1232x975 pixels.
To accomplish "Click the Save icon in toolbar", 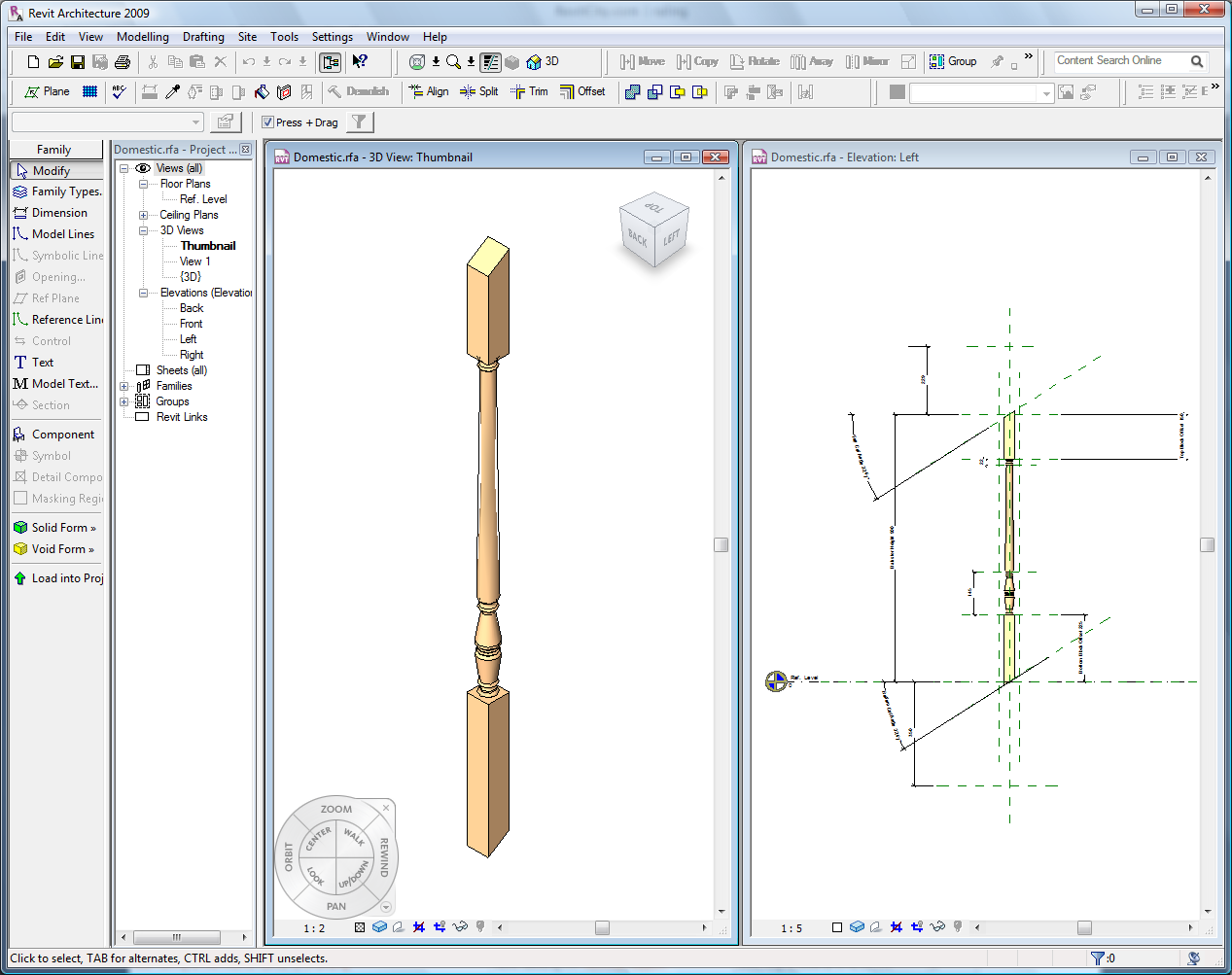I will tap(78, 62).
